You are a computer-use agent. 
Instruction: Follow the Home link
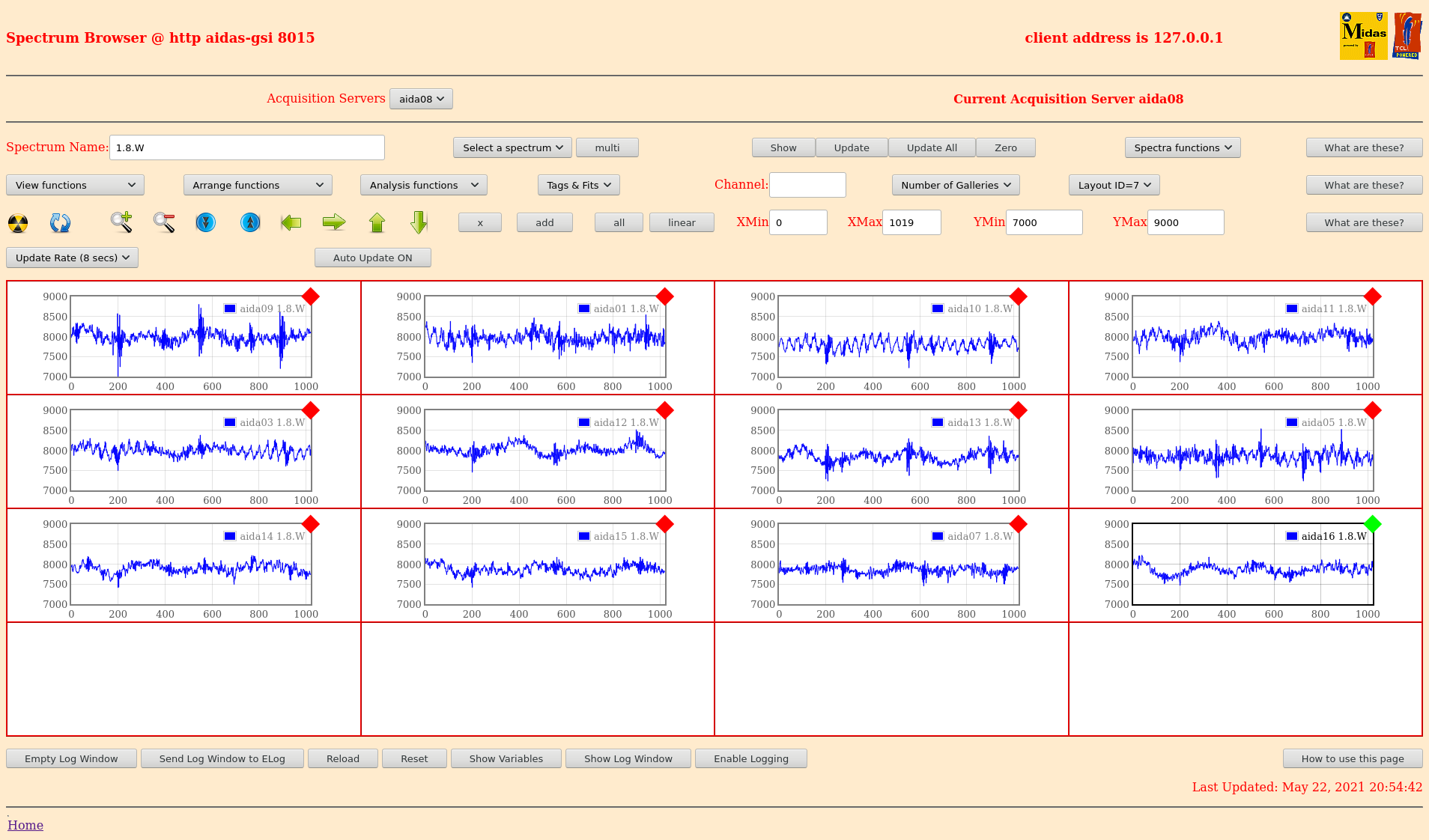(x=25, y=825)
